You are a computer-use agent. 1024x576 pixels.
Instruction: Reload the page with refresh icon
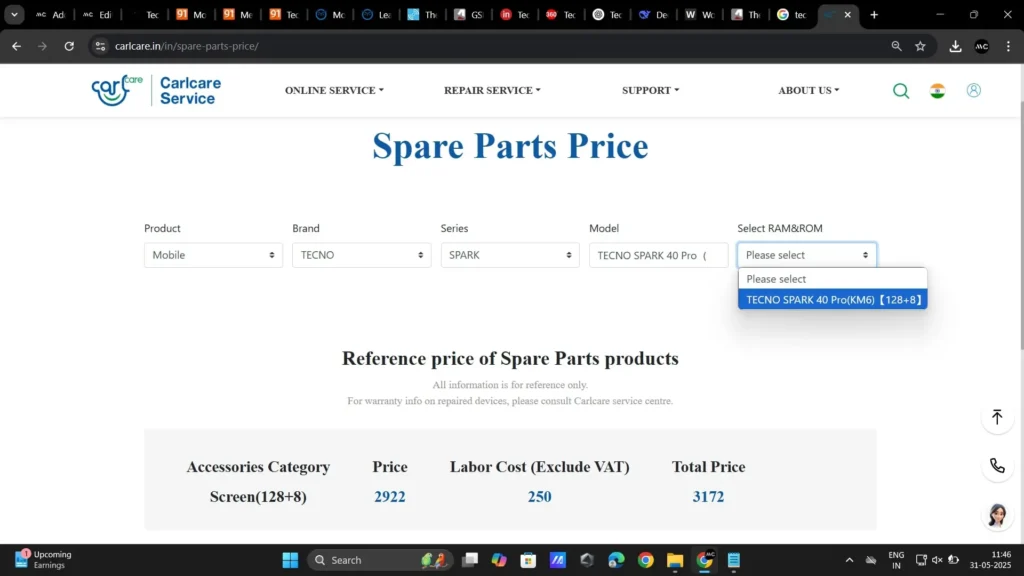[69, 46]
